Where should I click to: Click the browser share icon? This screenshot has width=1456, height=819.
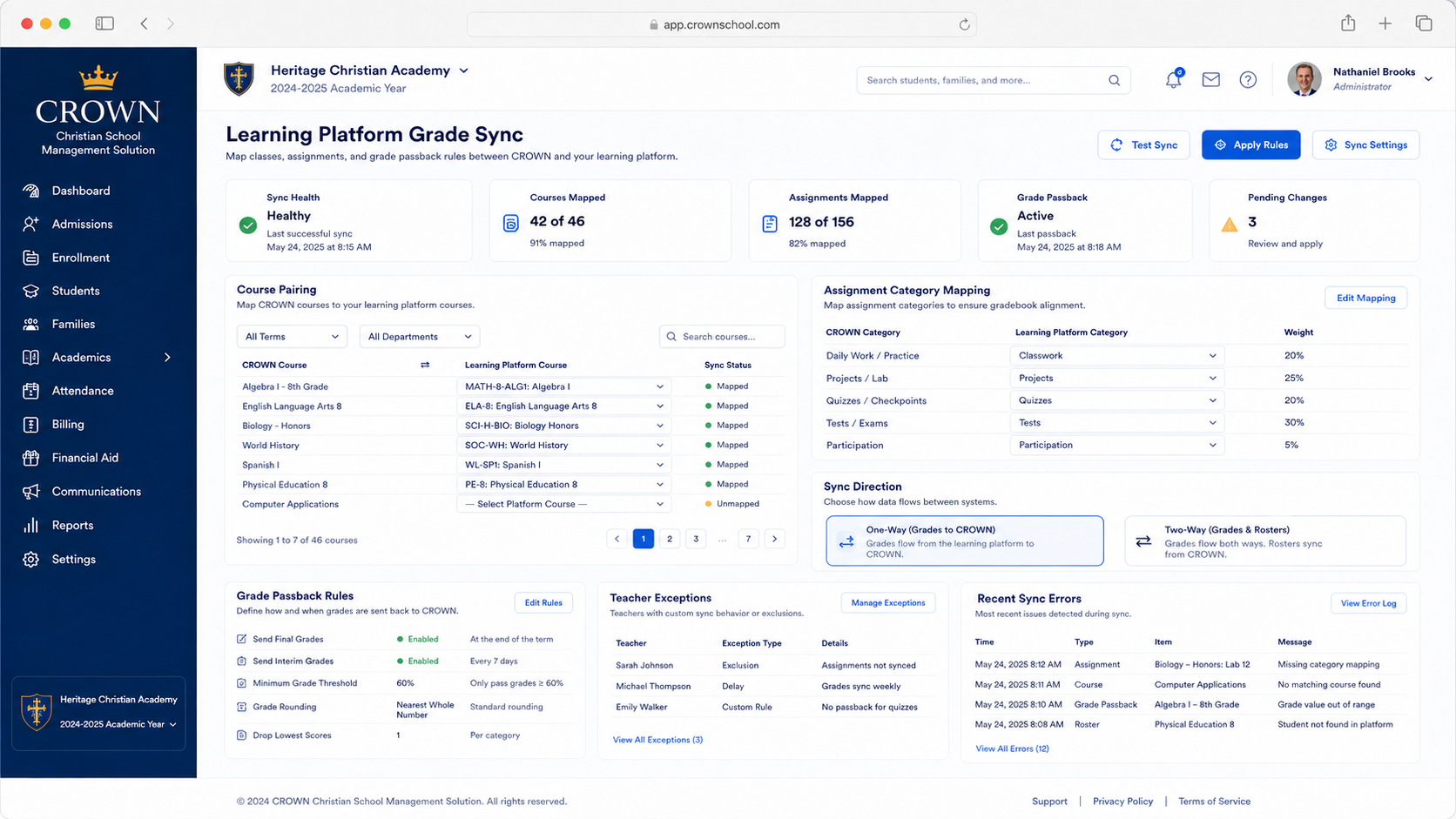coord(1348,23)
